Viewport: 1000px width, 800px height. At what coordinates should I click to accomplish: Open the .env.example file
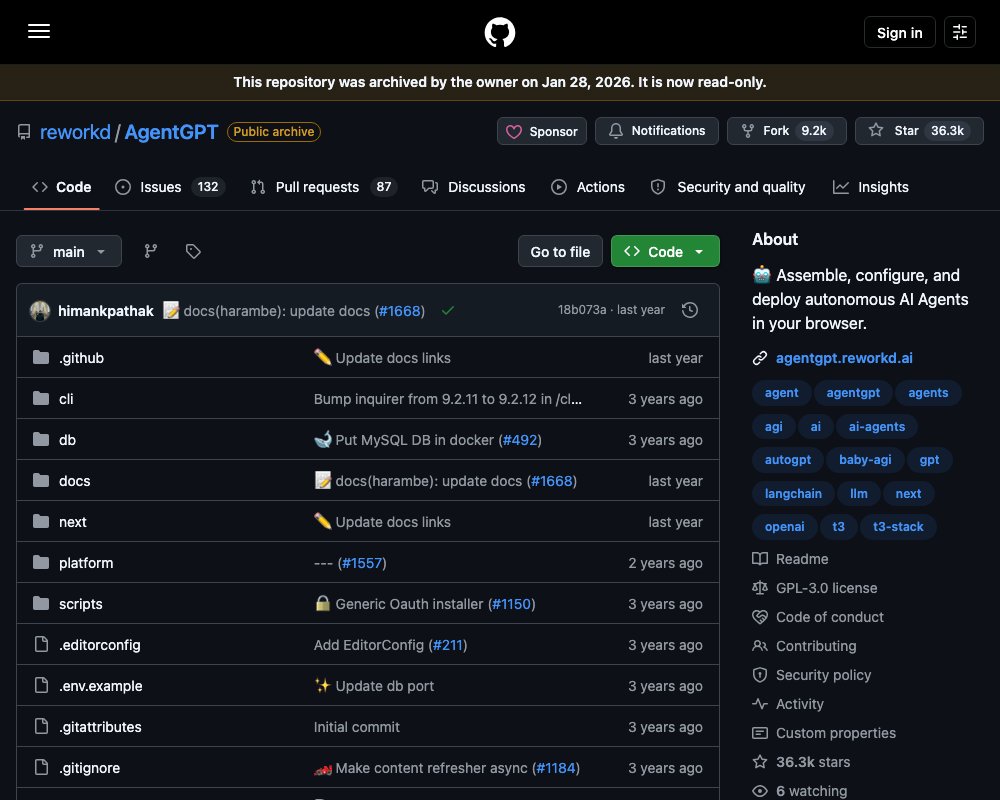(x=101, y=686)
